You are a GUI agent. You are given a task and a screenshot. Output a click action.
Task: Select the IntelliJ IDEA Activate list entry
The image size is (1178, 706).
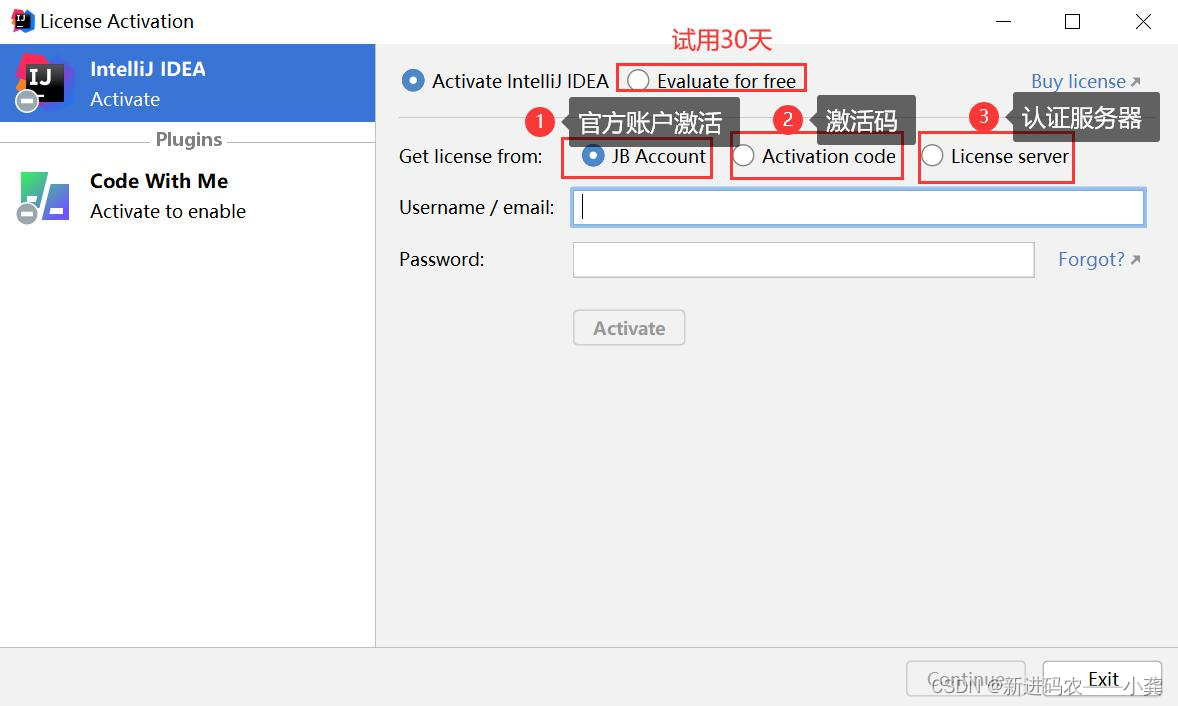pyautogui.click(x=187, y=83)
